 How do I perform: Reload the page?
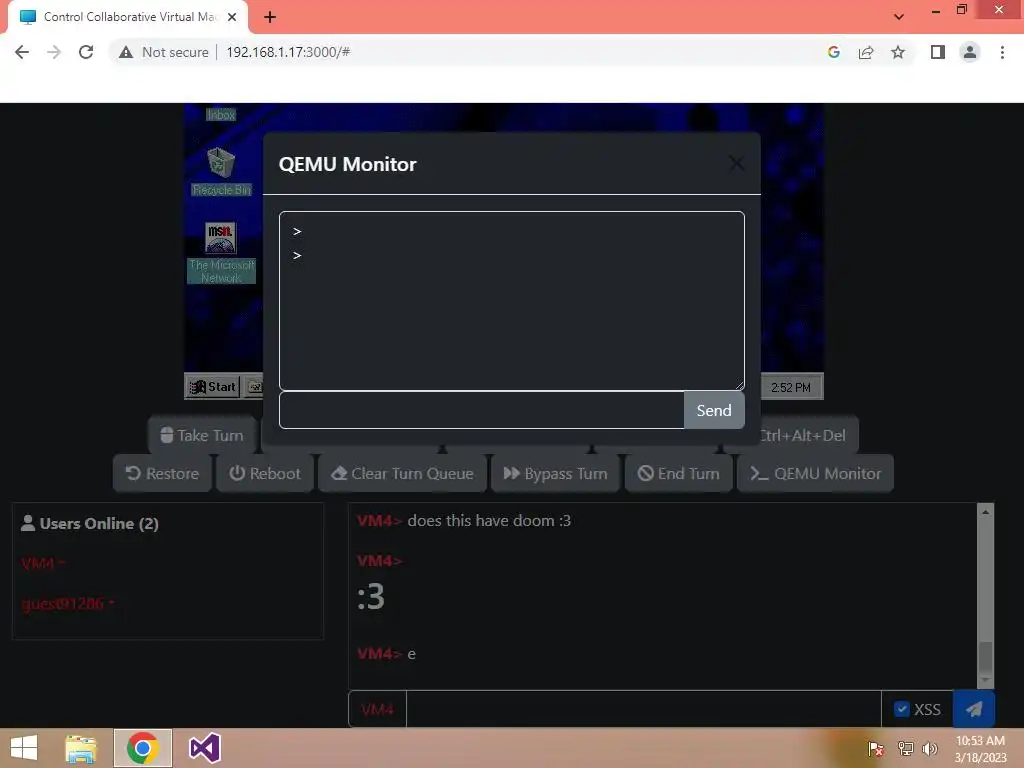pos(86,52)
